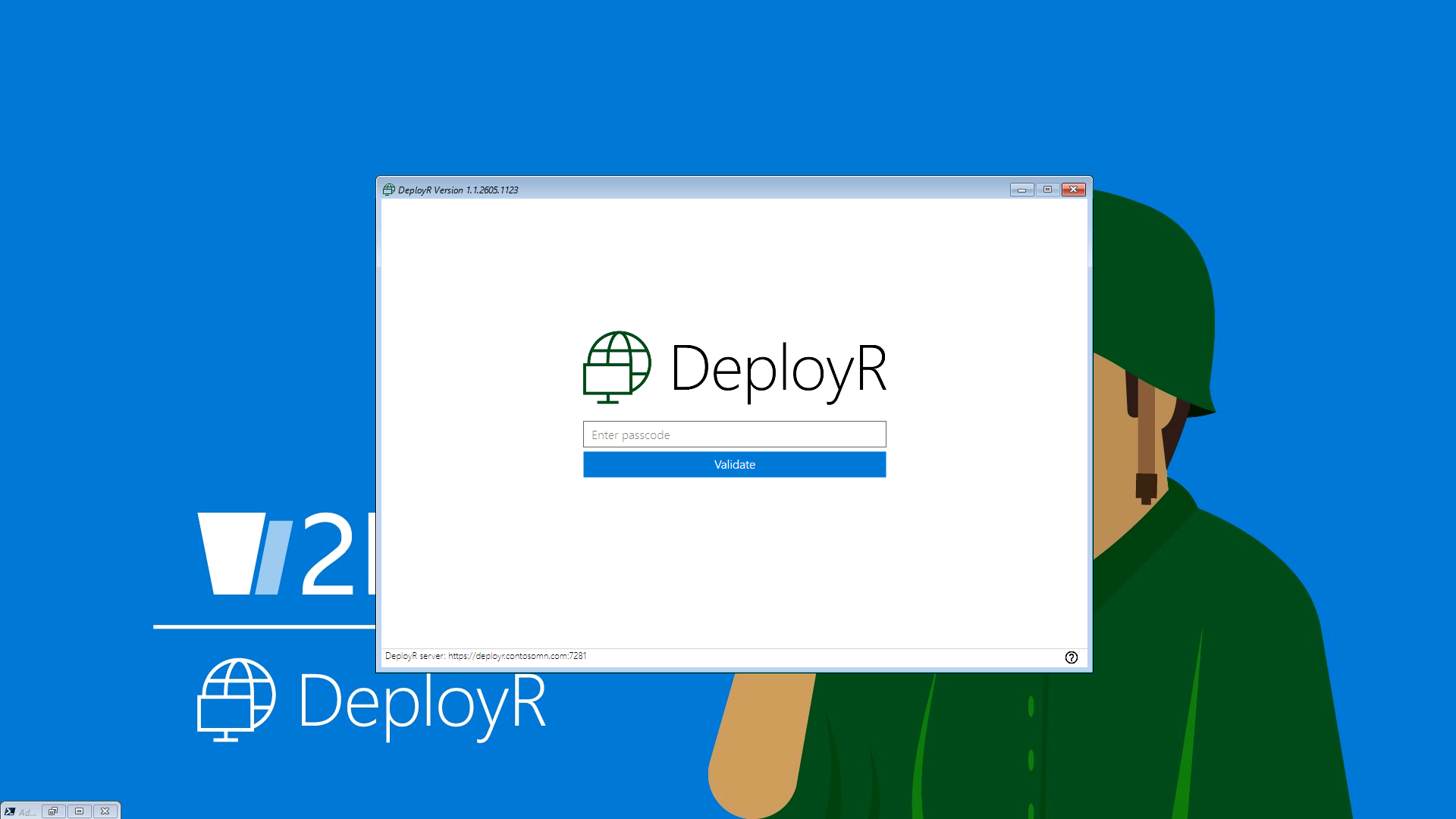
Task: Maximize the DeployR window
Action: [x=1047, y=190]
